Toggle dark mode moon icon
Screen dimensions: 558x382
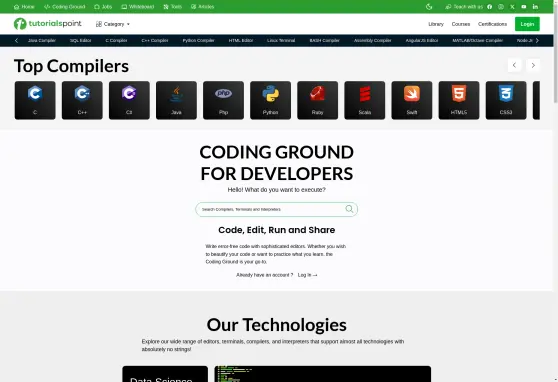pyautogui.click(x=429, y=6)
